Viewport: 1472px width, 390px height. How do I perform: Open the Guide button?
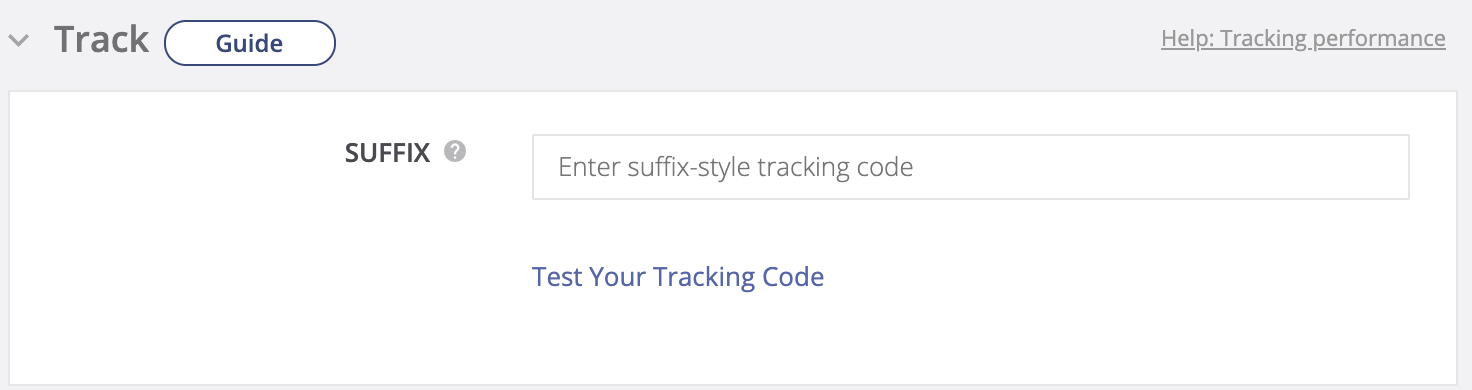249,43
